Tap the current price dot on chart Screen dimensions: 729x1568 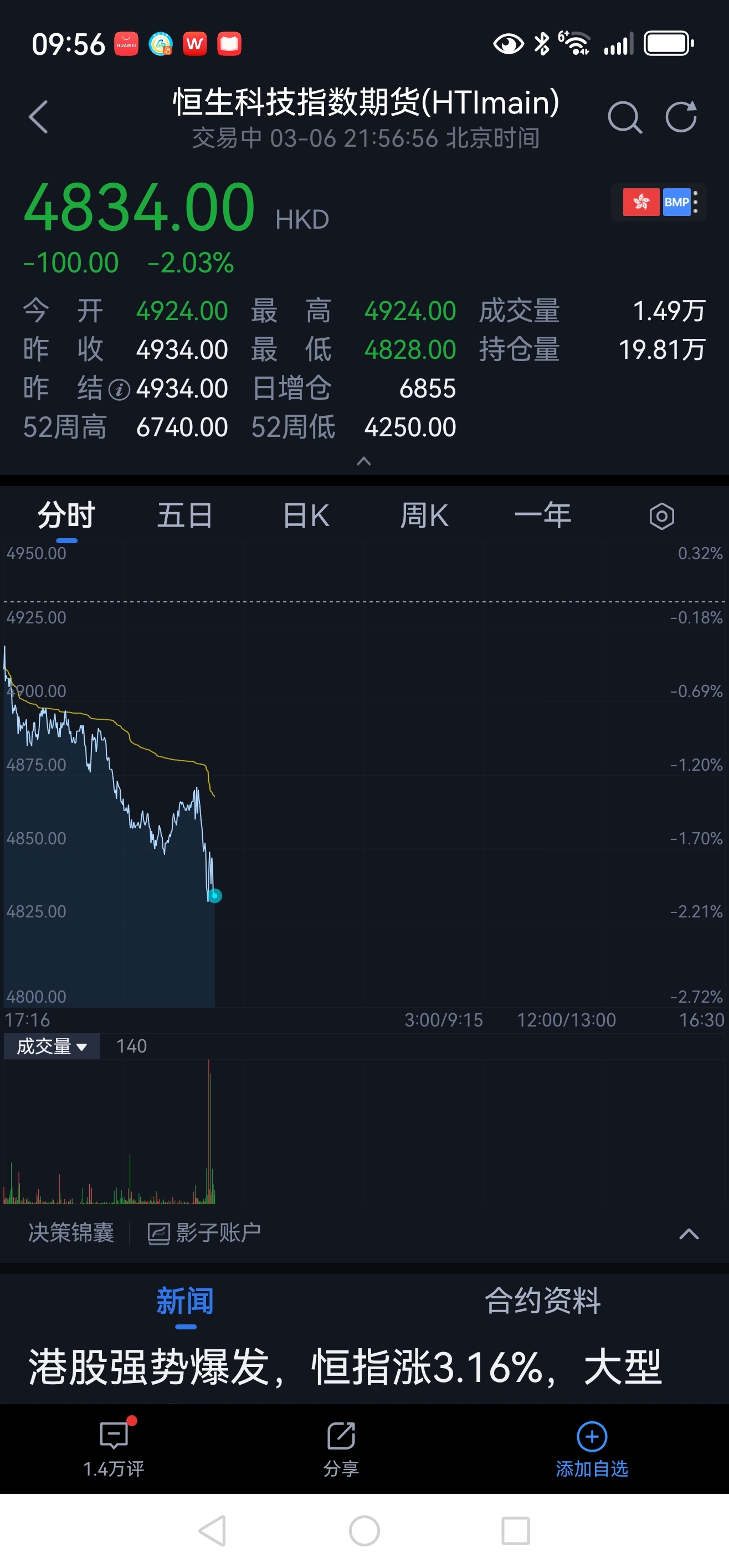tap(214, 895)
